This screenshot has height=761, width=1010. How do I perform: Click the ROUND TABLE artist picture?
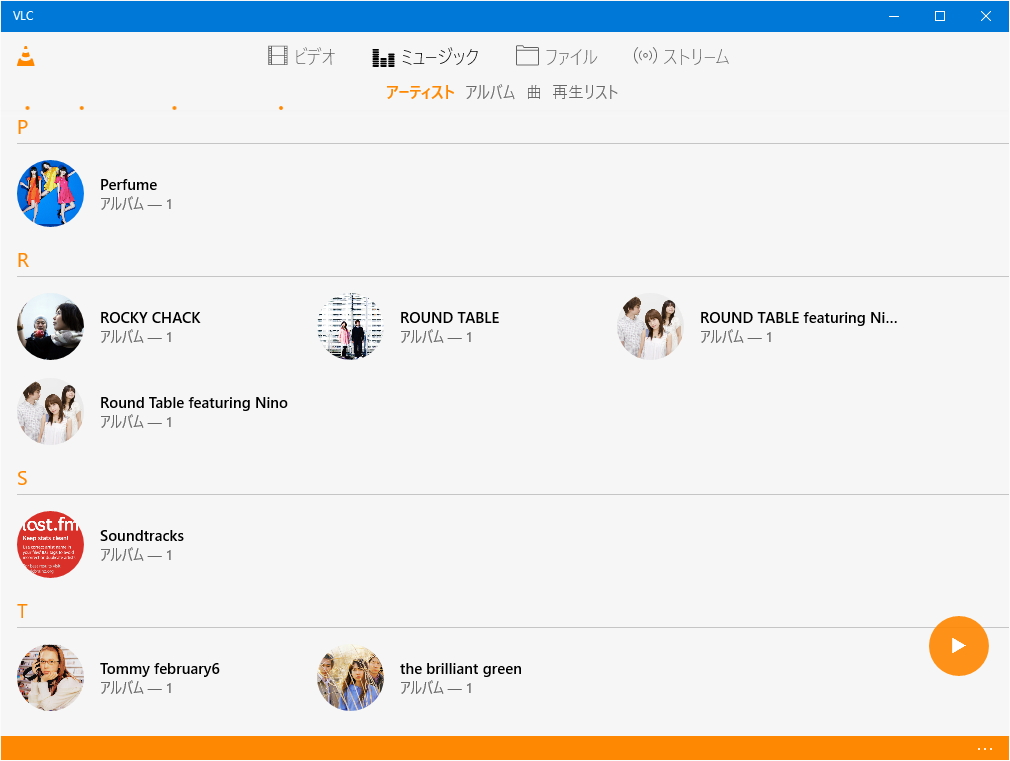350,327
